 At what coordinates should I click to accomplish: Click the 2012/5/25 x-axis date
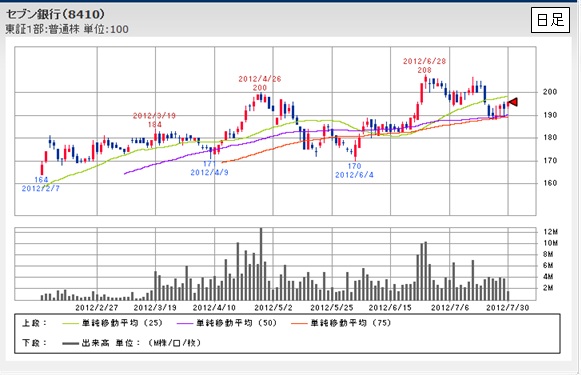[332, 308]
